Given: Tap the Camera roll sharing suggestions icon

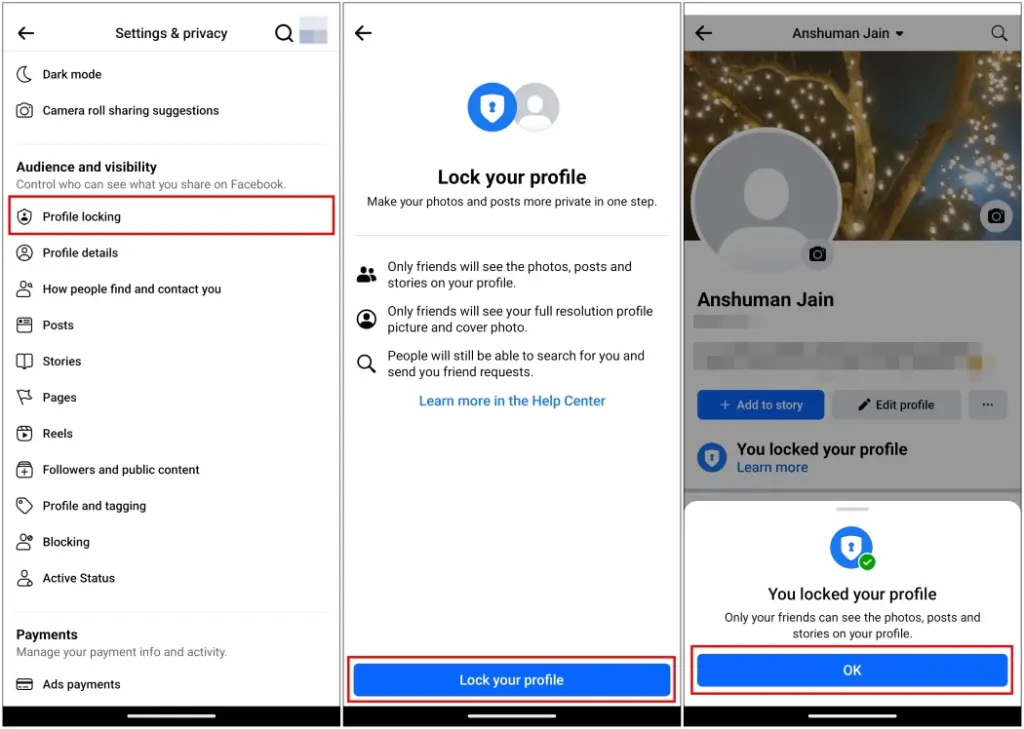Looking at the screenshot, I should click(24, 110).
